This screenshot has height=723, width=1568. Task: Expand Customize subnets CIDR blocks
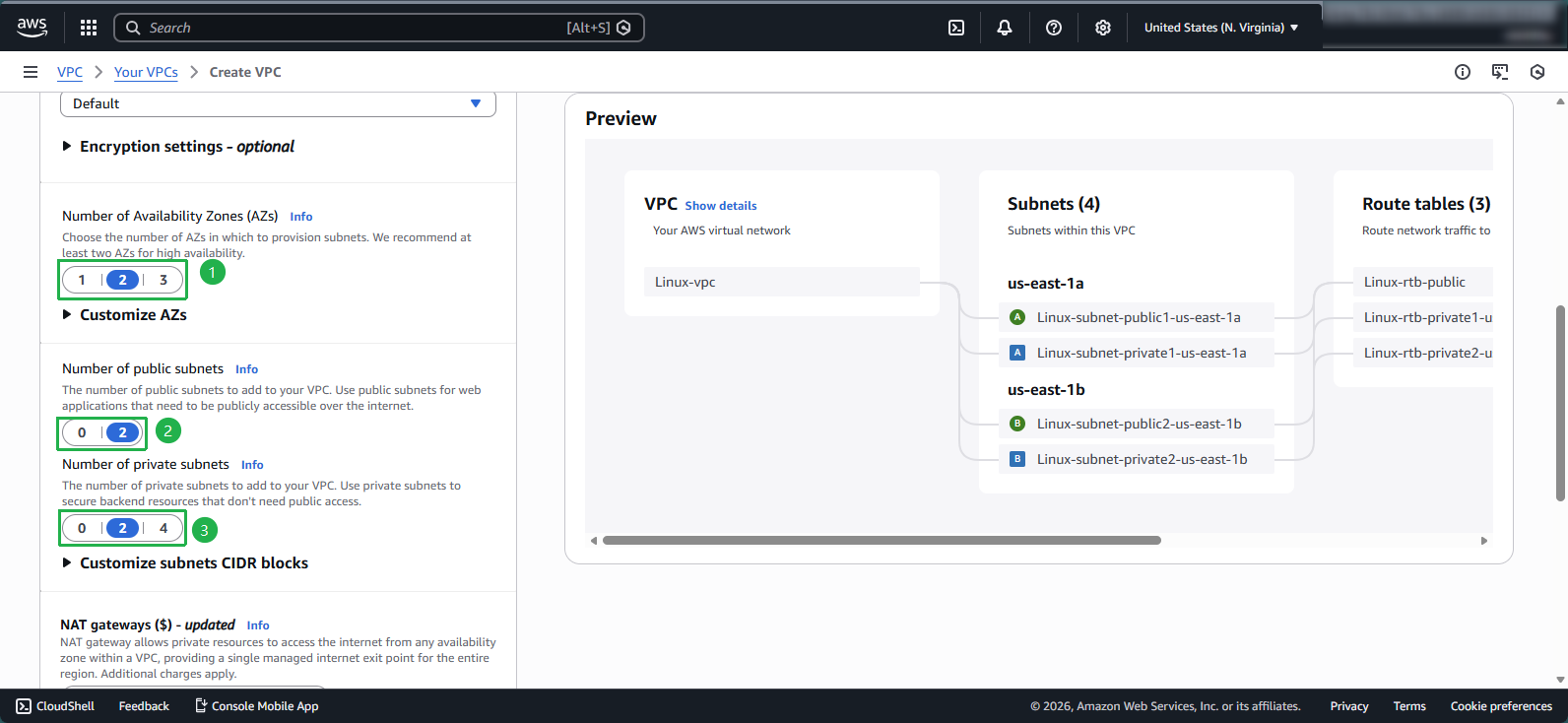point(185,562)
